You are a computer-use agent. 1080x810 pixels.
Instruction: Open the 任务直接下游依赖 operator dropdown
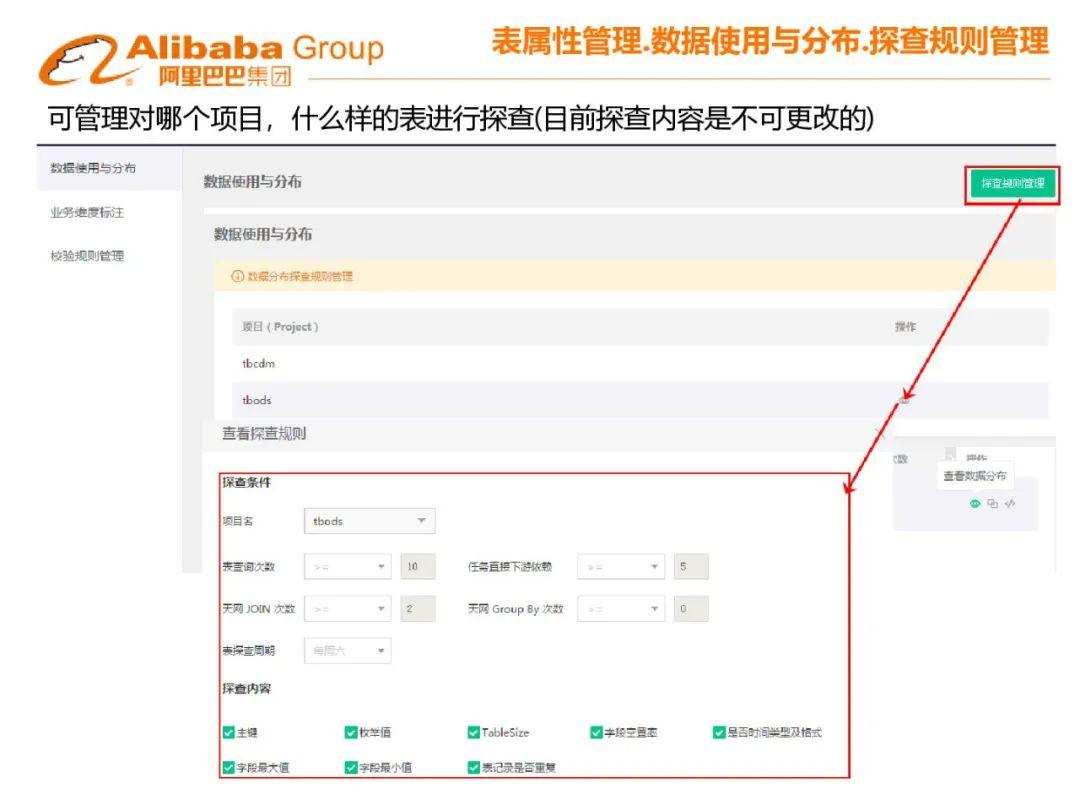tap(621, 566)
